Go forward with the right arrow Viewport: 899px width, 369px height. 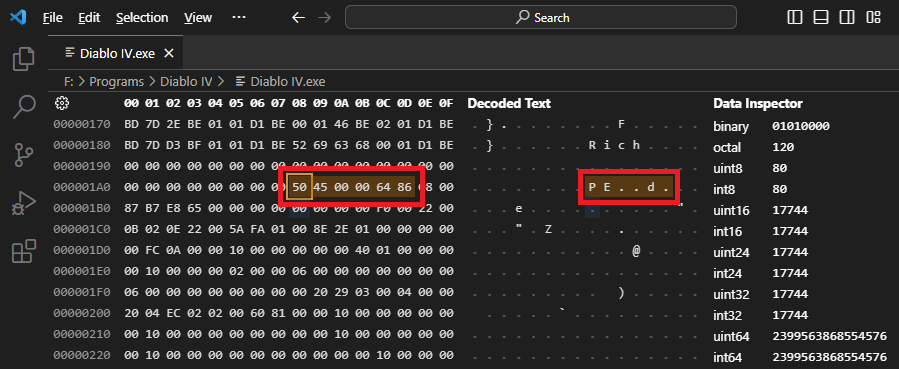click(325, 18)
